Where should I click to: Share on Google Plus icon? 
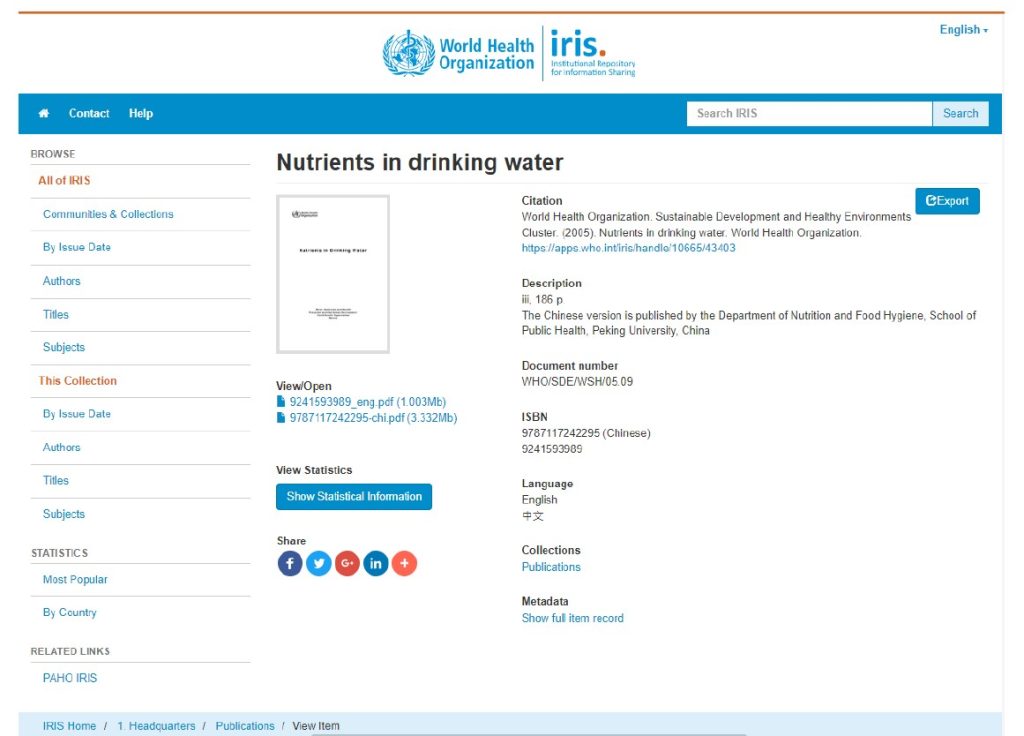[x=347, y=563]
